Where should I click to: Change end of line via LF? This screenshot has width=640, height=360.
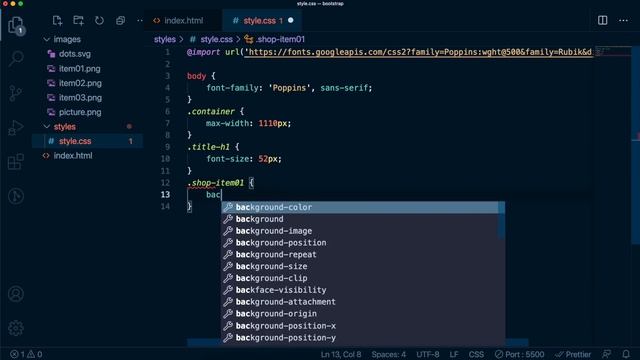coord(454,354)
